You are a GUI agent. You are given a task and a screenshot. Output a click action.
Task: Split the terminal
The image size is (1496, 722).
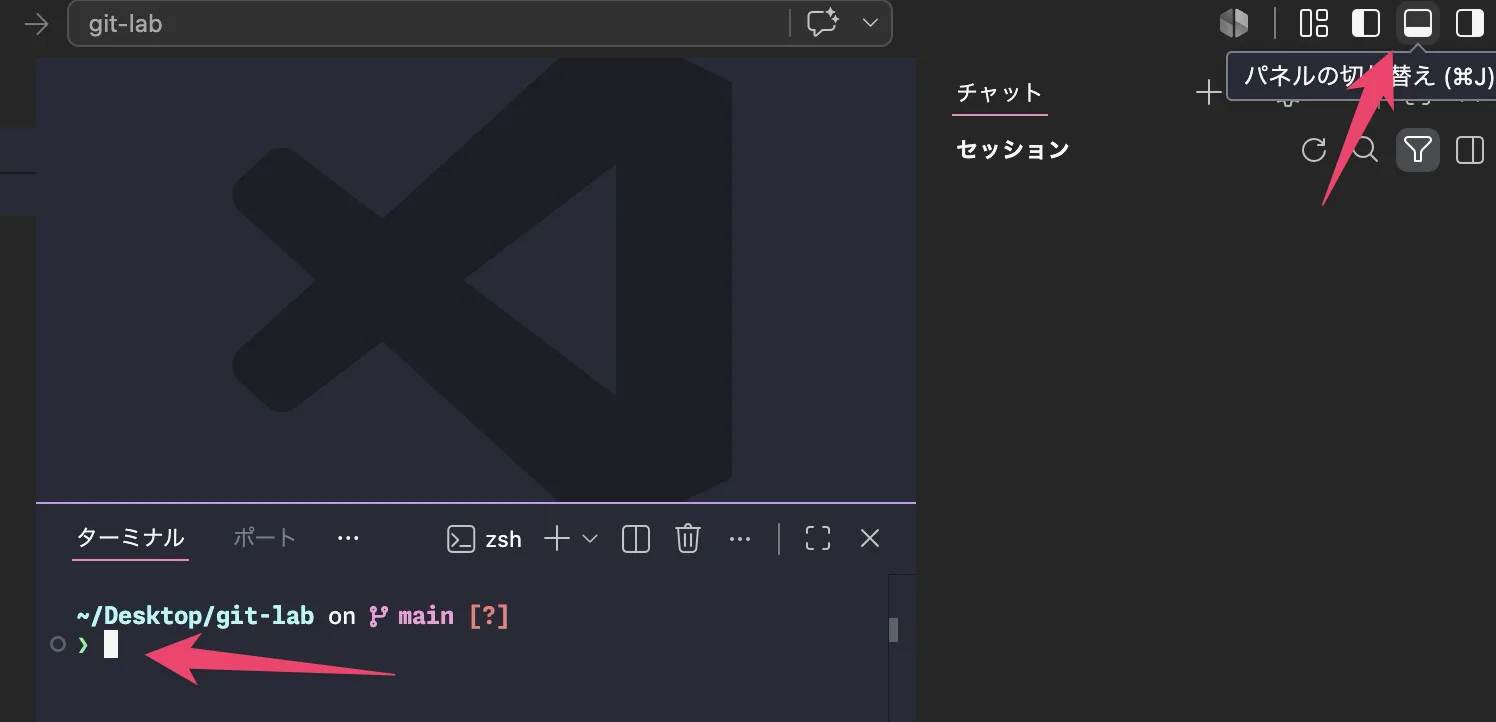click(636, 539)
